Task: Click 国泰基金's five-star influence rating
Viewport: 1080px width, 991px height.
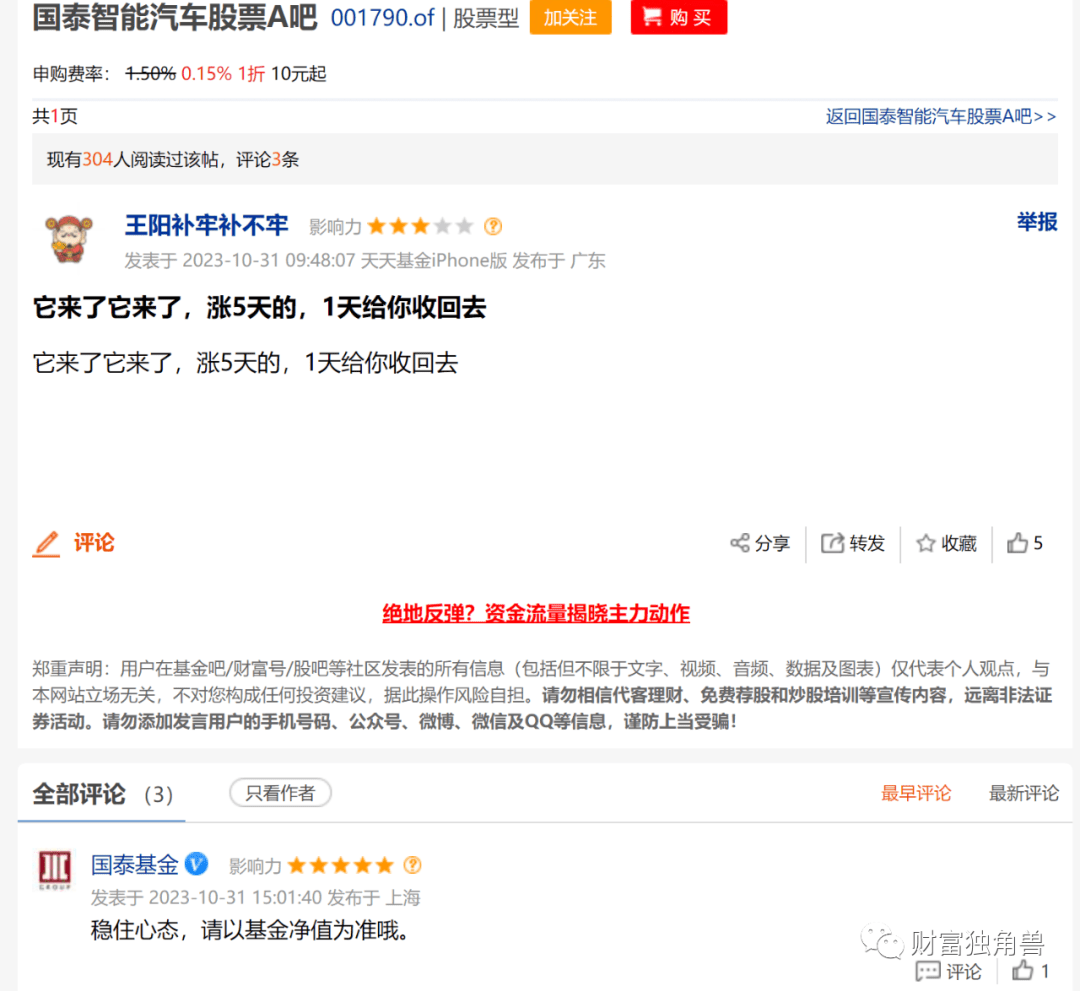Action: [341, 865]
